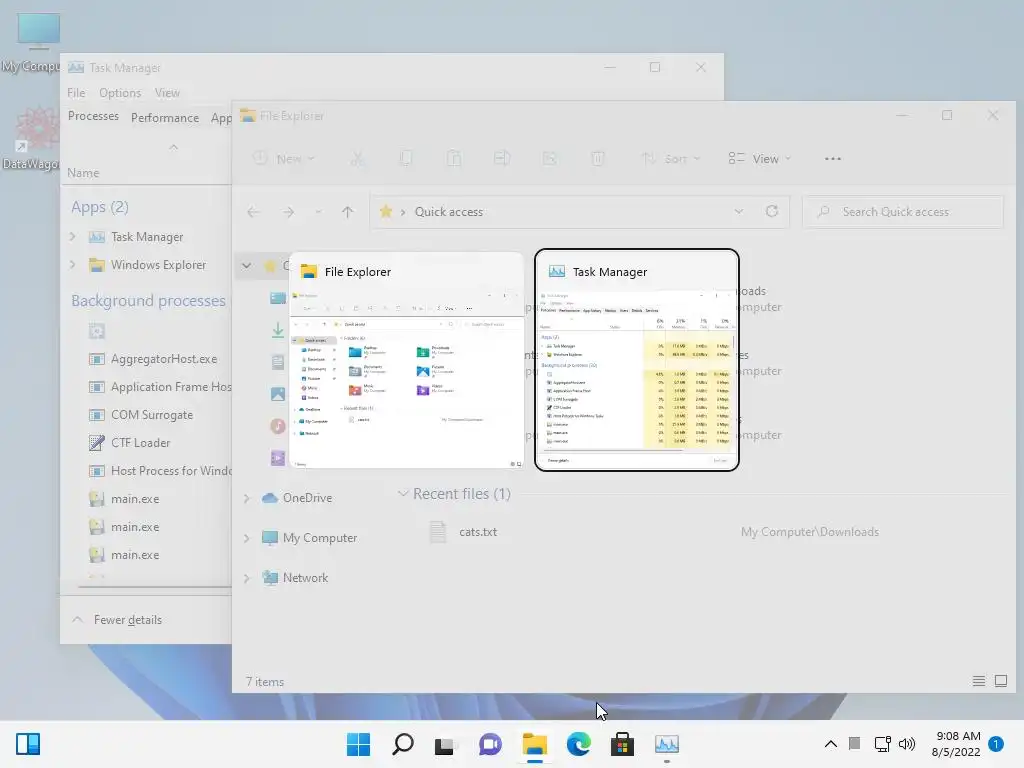The image size is (1024, 768).
Task: Open Microsoft Edge from taskbar
Action: [x=579, y=744]
